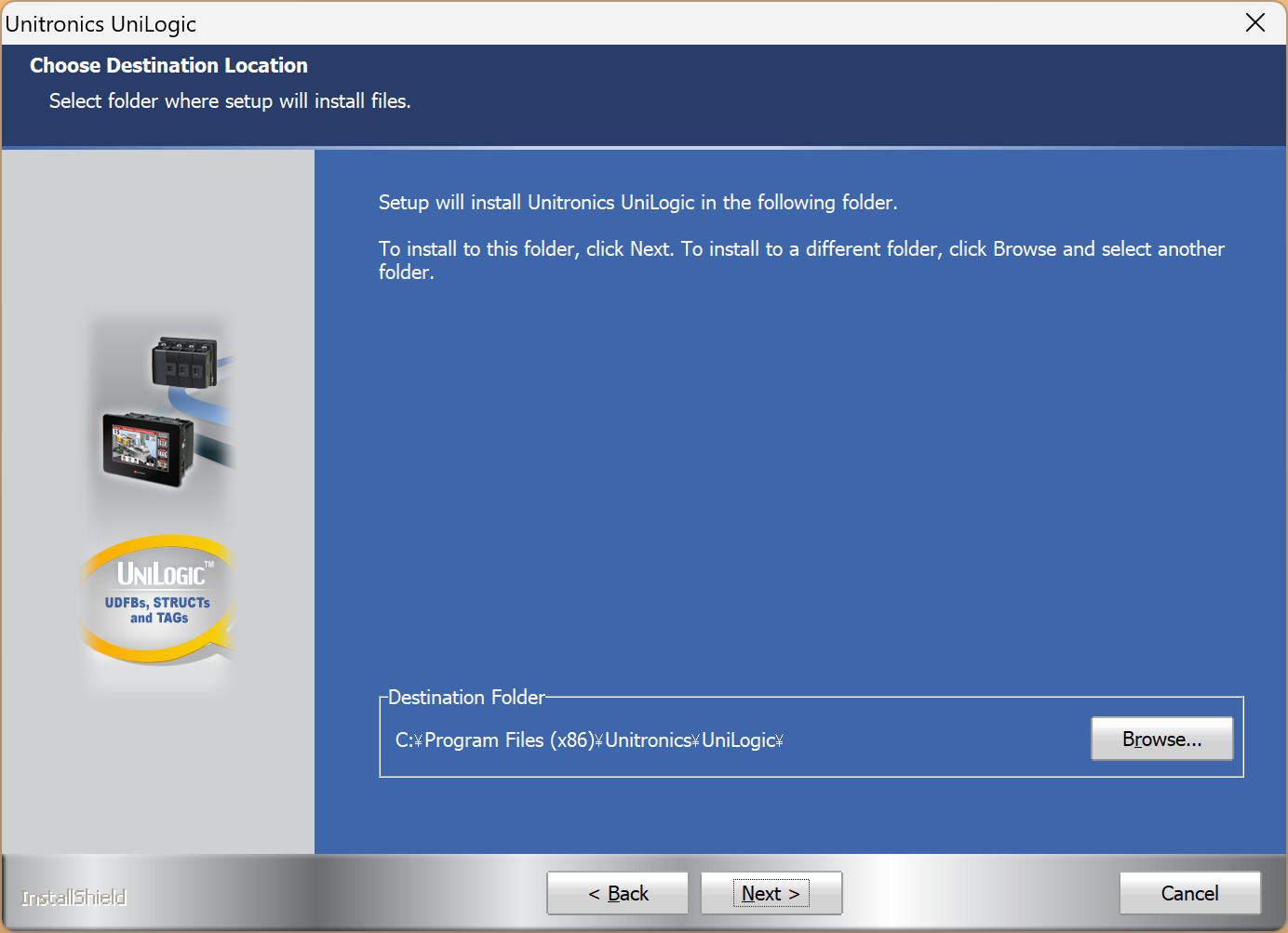This screenshot has height=933, width=1288.
Task: Click the Destination Folder group label
Action: tap(466, 697)
